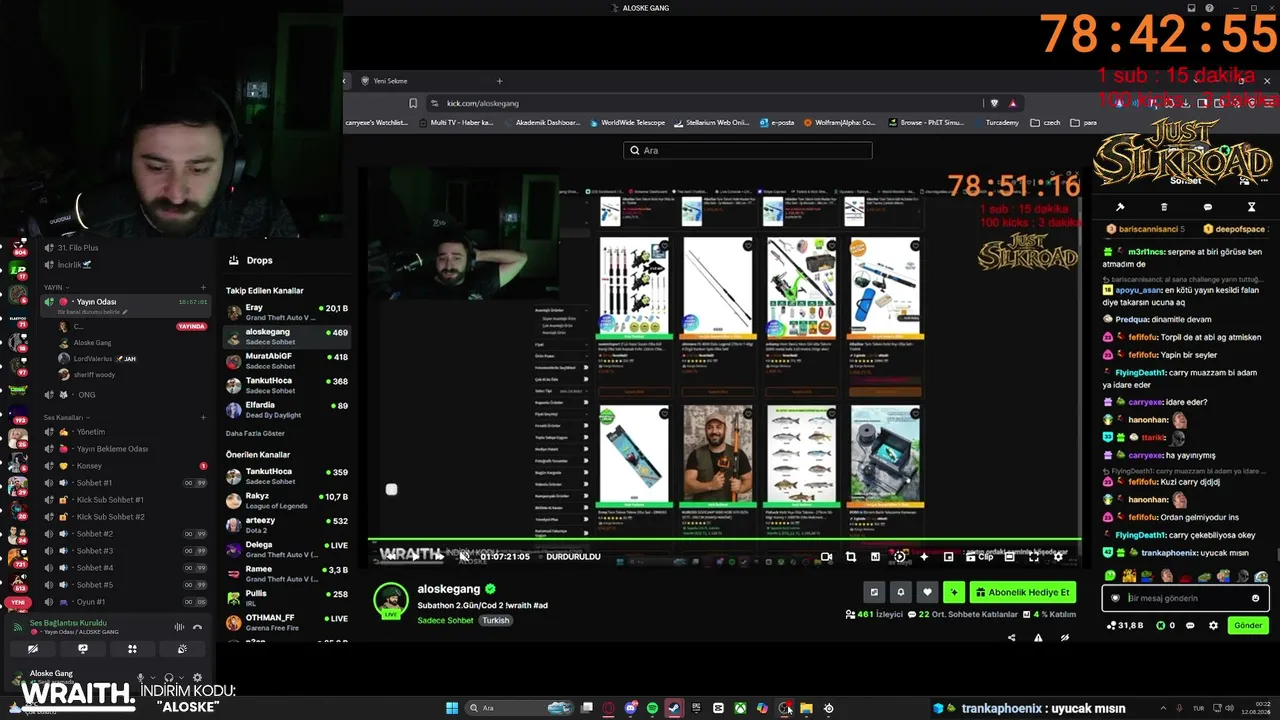Open Spotify from the taskbar
Screen dimensions: 1280x720
tap(652, 708)
